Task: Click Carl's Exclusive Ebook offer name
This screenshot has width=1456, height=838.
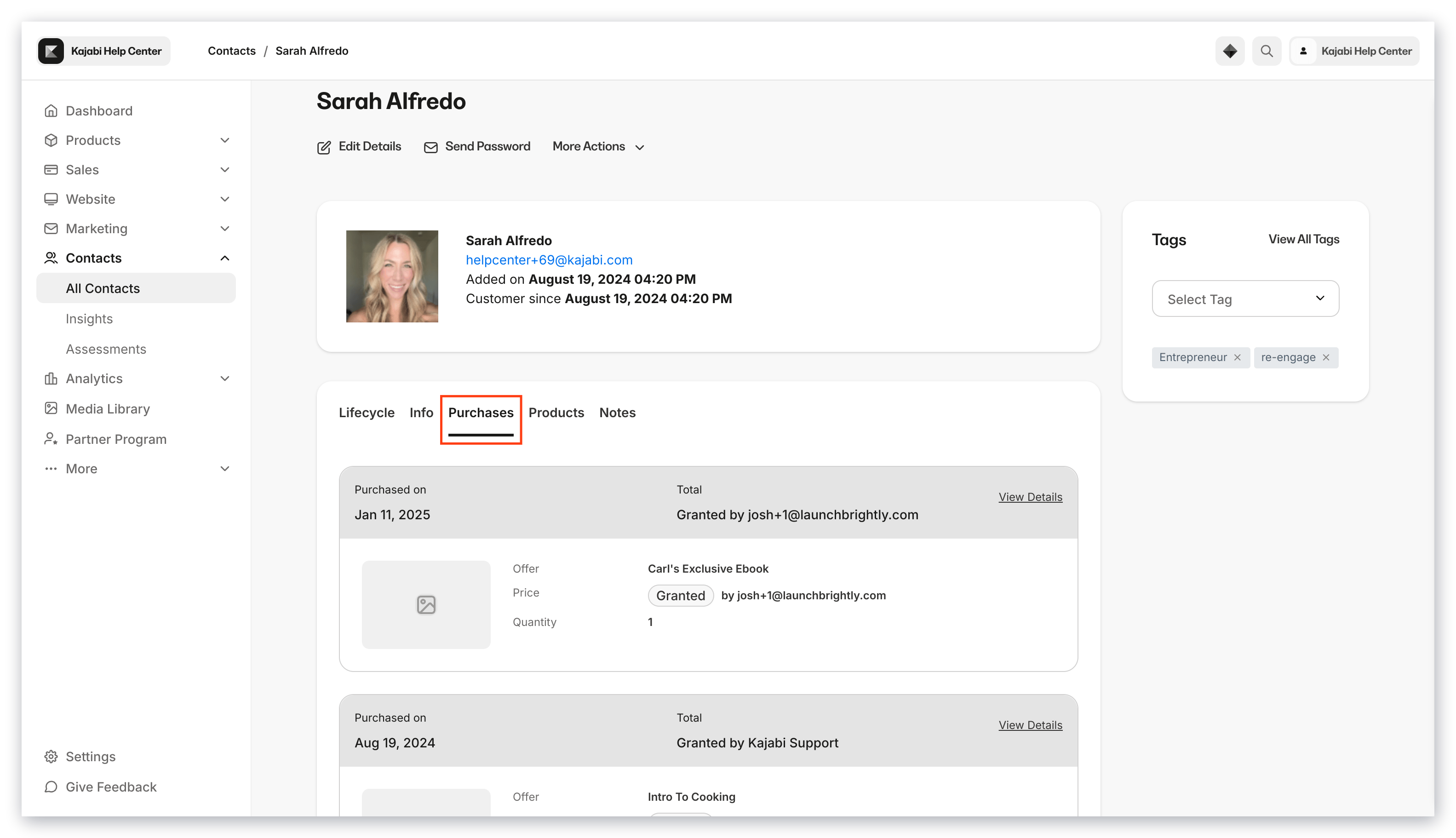Action: (x=708, y=568)
